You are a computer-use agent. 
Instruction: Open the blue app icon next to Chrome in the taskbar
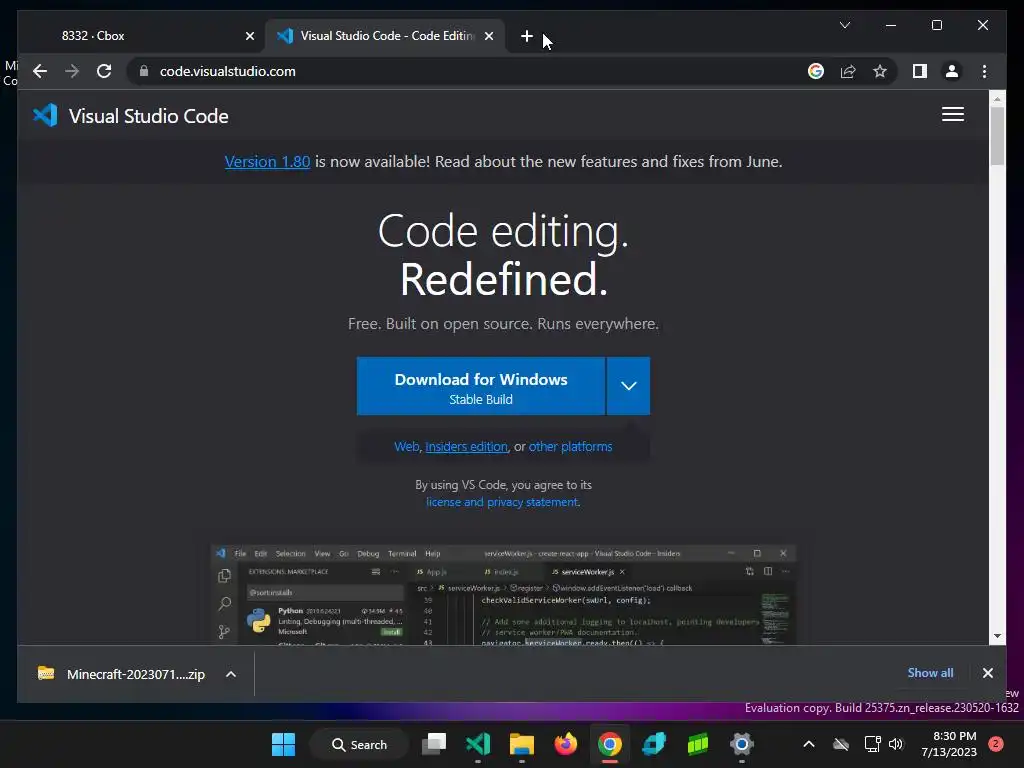(x=654, y=744)
